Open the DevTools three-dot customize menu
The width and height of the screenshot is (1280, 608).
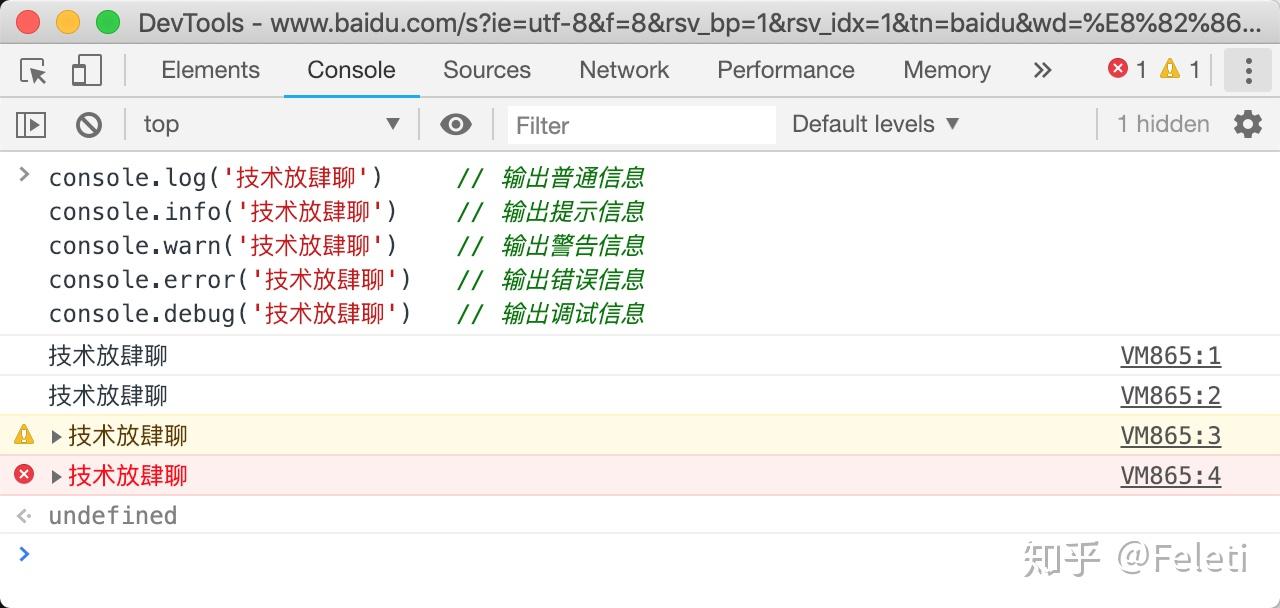point(1248,70)
